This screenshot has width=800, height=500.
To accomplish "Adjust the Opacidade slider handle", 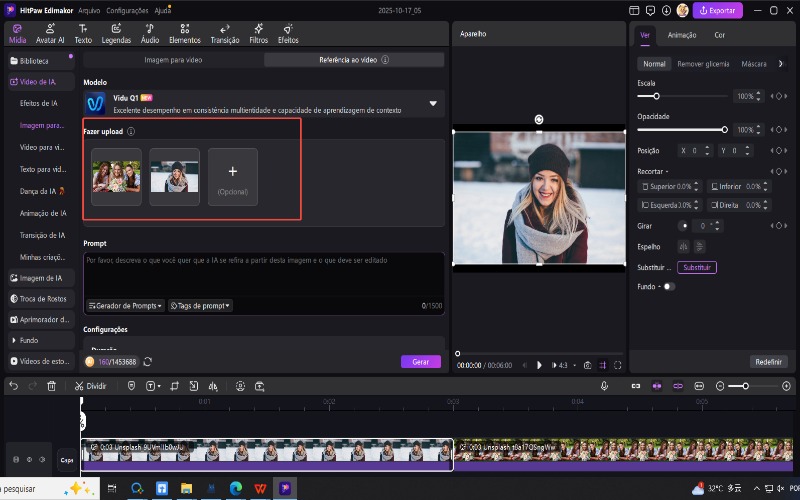I will 724,130.
